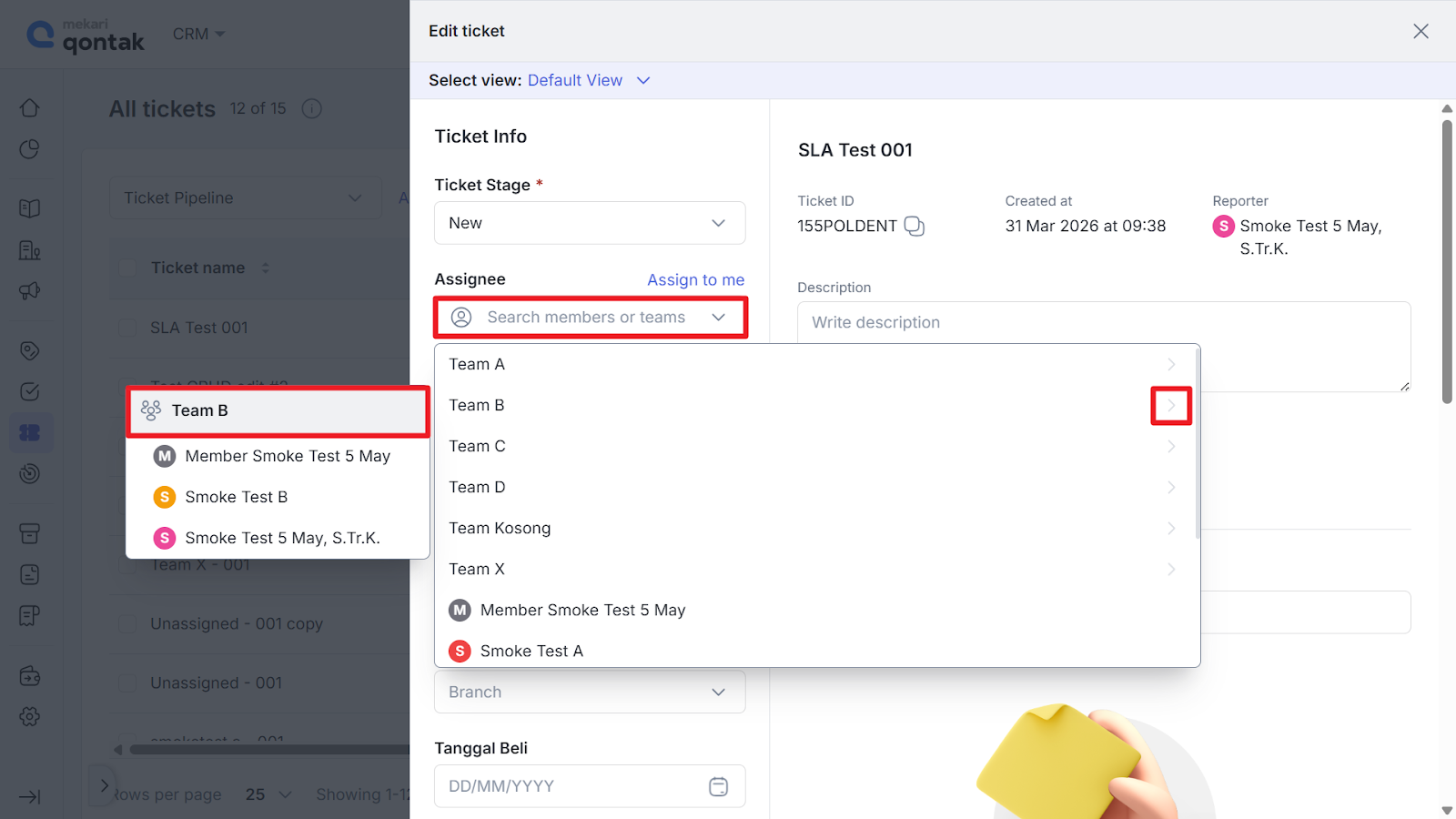
Task: Click the Assign to me link
Action: pyautogui.click(x=695, y=280)
